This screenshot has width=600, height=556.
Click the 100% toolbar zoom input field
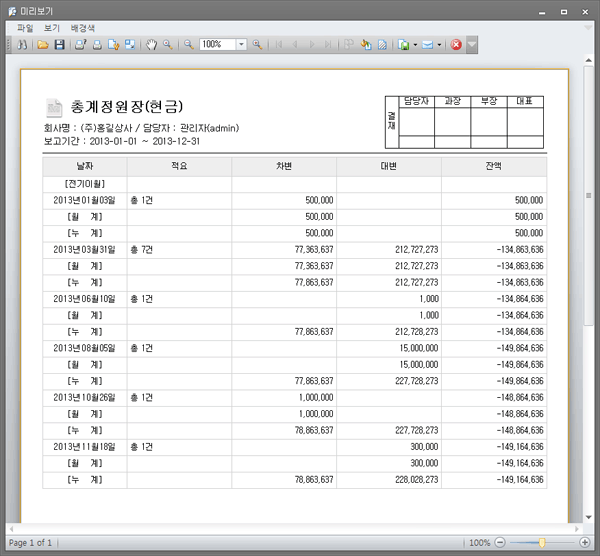[217, 45]
